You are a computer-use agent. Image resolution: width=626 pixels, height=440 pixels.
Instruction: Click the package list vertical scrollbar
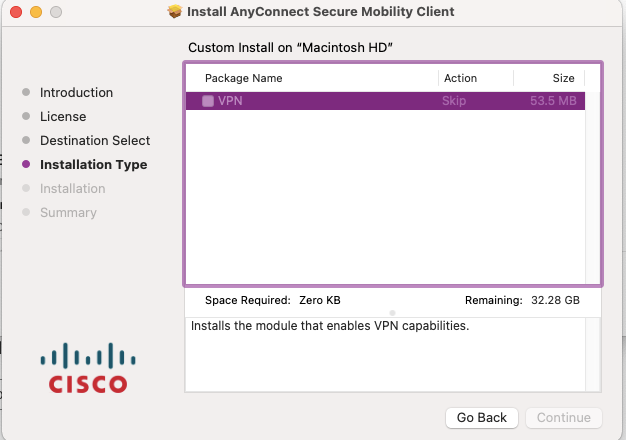592,188
